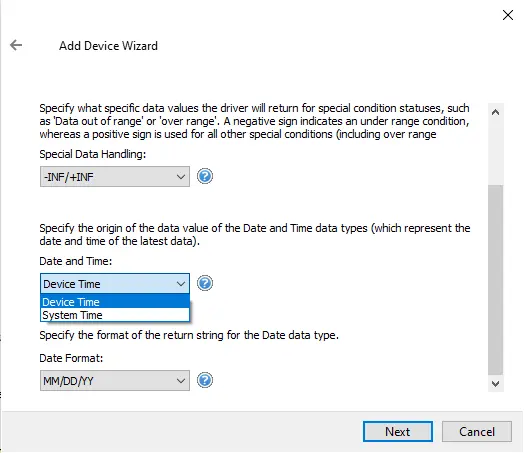Click the Date Format label
The height and width of the screenshot is (453, 524).
click(x=71, y=358)
